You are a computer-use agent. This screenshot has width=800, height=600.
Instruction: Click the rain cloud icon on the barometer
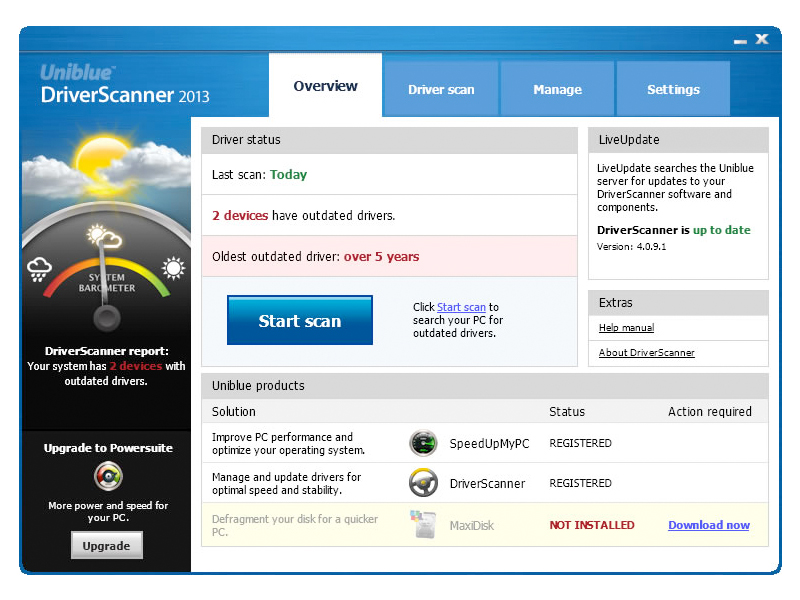pos(39,269)
